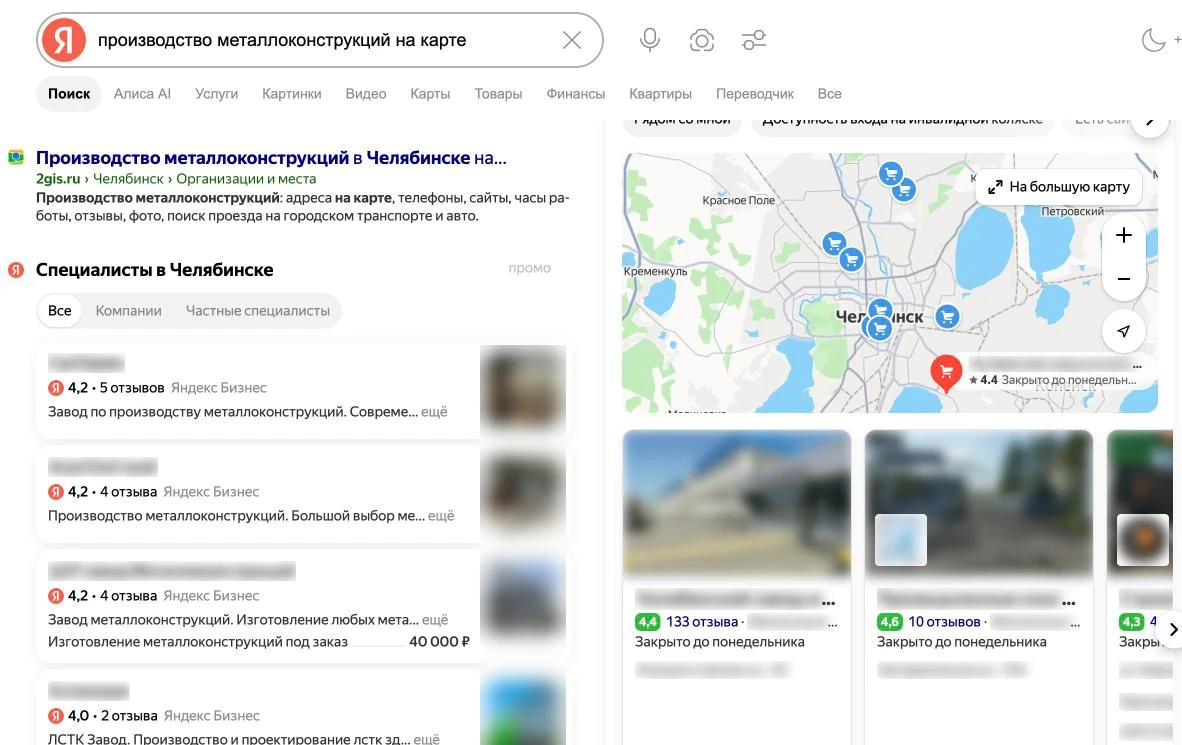This screenshot has height=745, width=1182.
Task: Filter by Частные специалисты
Action: [258, 311]
